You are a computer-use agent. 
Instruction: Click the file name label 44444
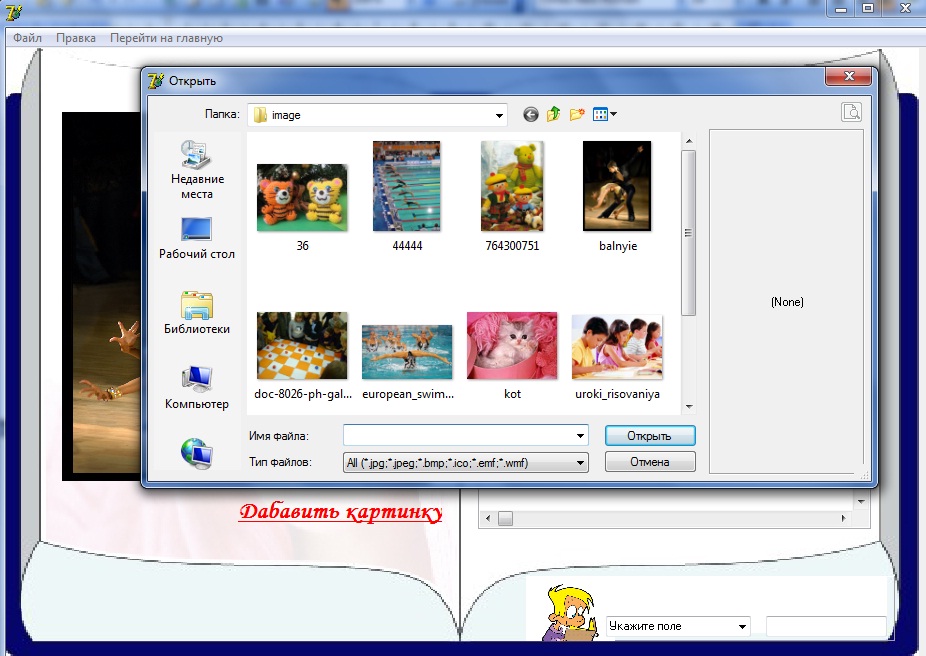click(407, 246)
